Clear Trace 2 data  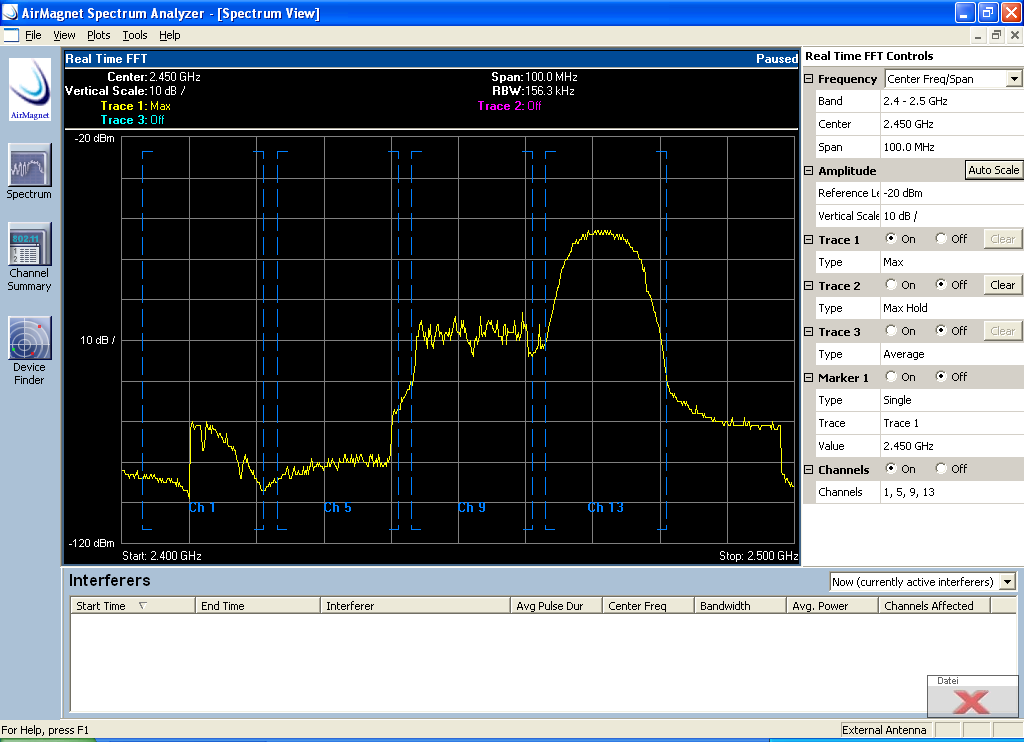(x=1002, y=285)
